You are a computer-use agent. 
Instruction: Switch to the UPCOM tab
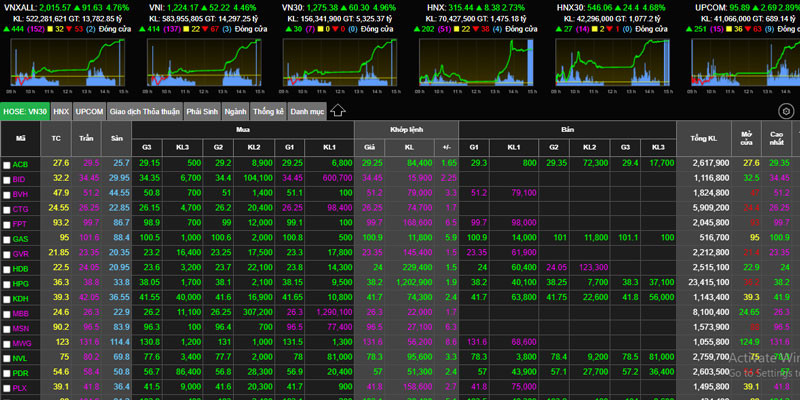90,111
